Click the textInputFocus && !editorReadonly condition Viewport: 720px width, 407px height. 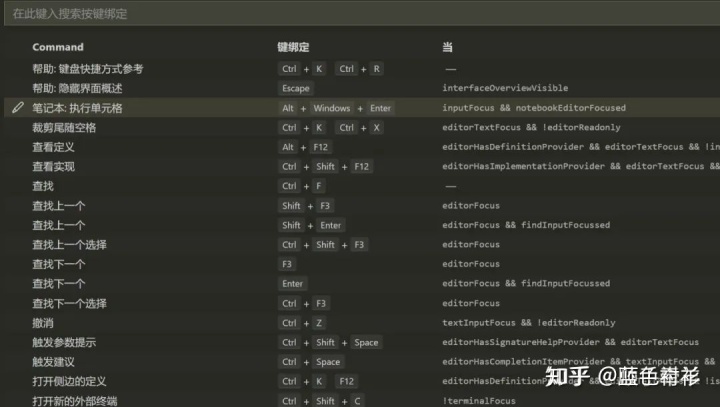[x=529, y=322]
